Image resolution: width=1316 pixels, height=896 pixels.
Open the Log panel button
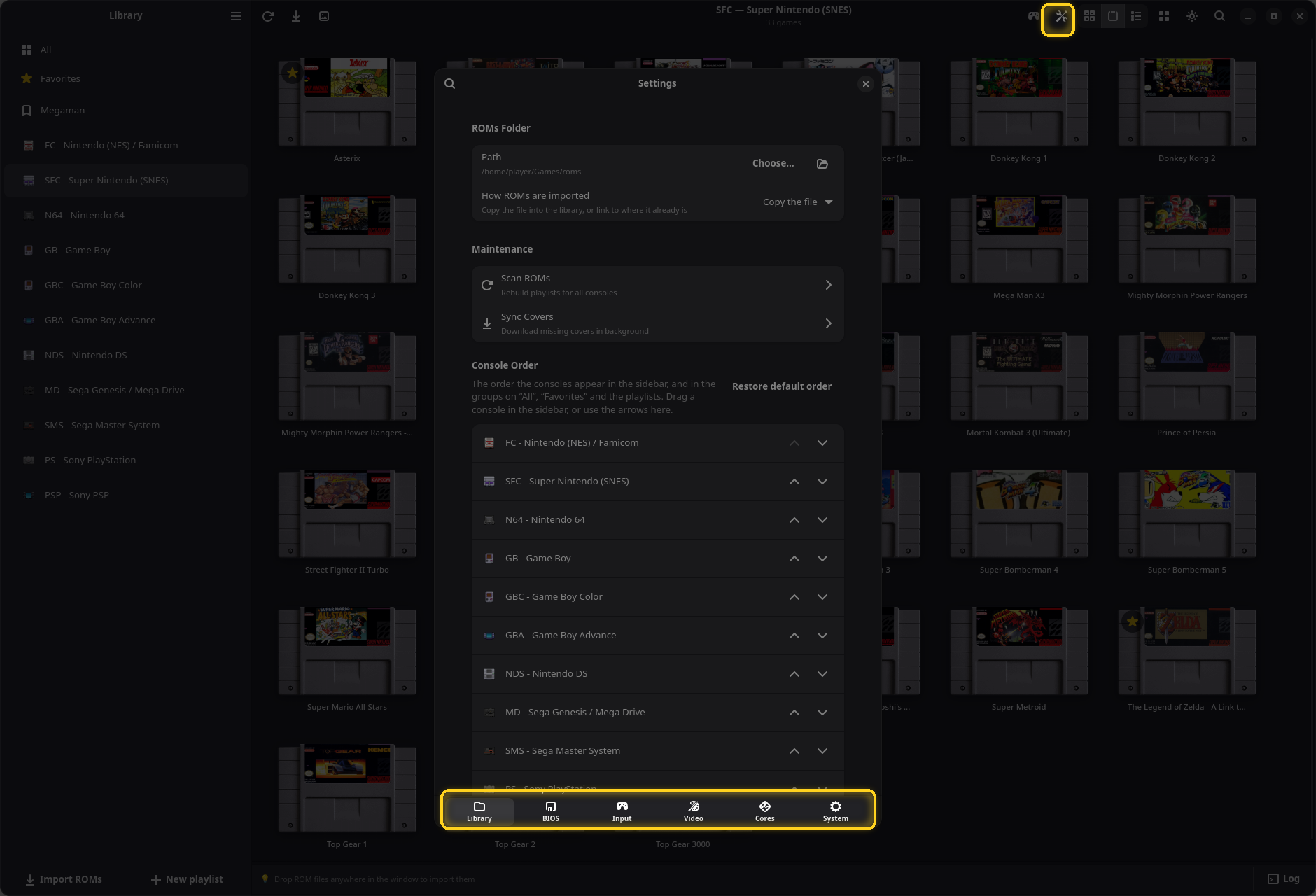click(x=1284, y=879)
